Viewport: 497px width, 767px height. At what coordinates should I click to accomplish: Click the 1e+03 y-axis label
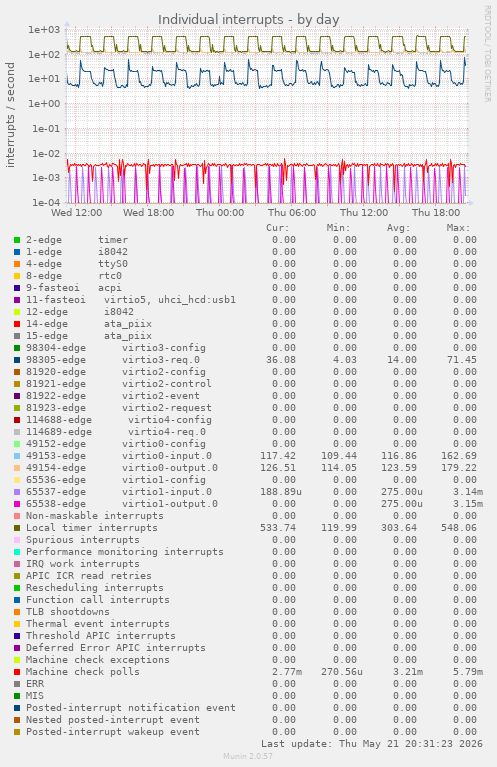(44, 30)
